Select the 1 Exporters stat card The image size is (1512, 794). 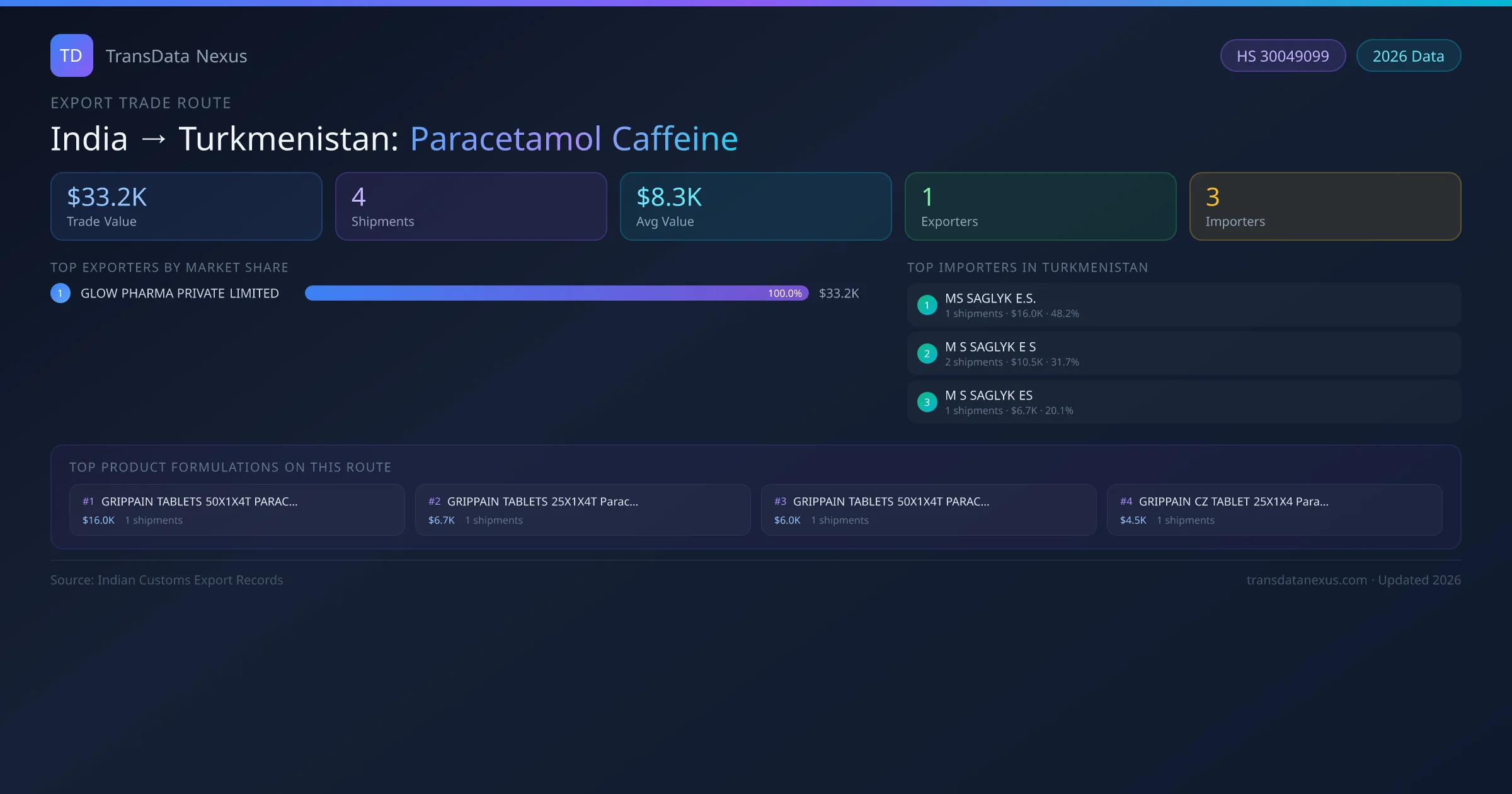click(x=1040, y=207)
